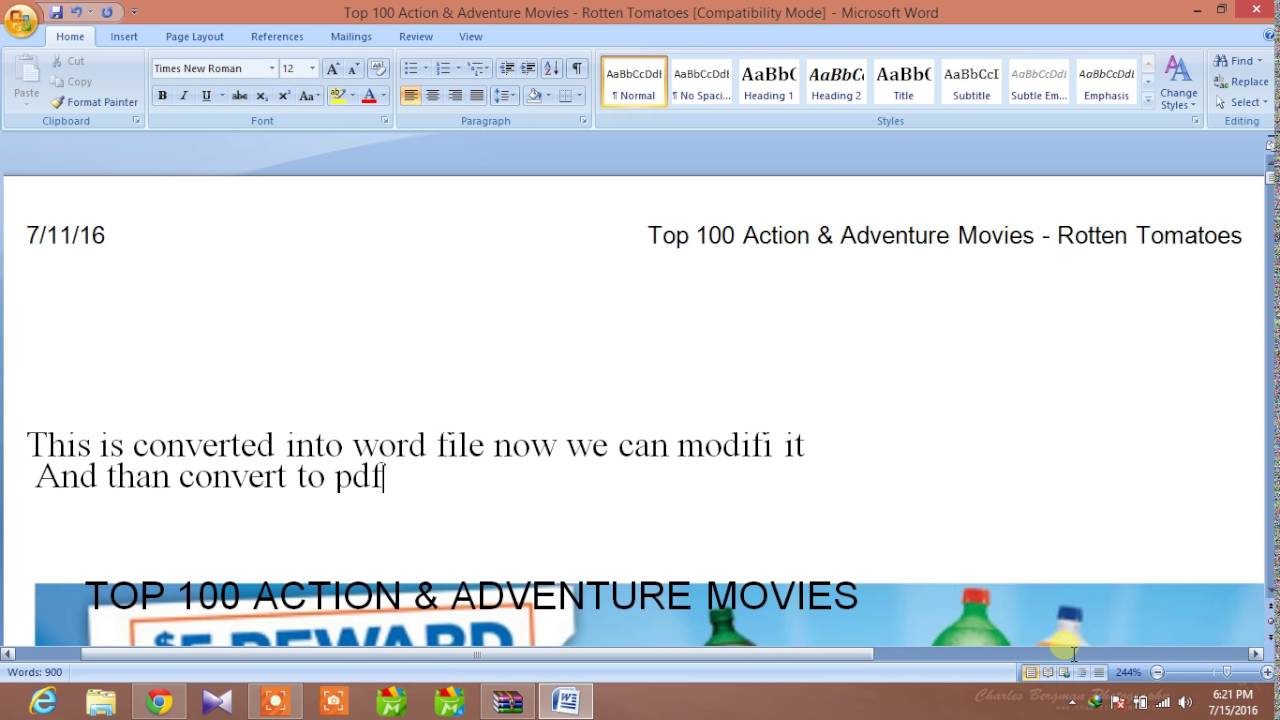
Task: Open the References tab
Action: [277, 36]
